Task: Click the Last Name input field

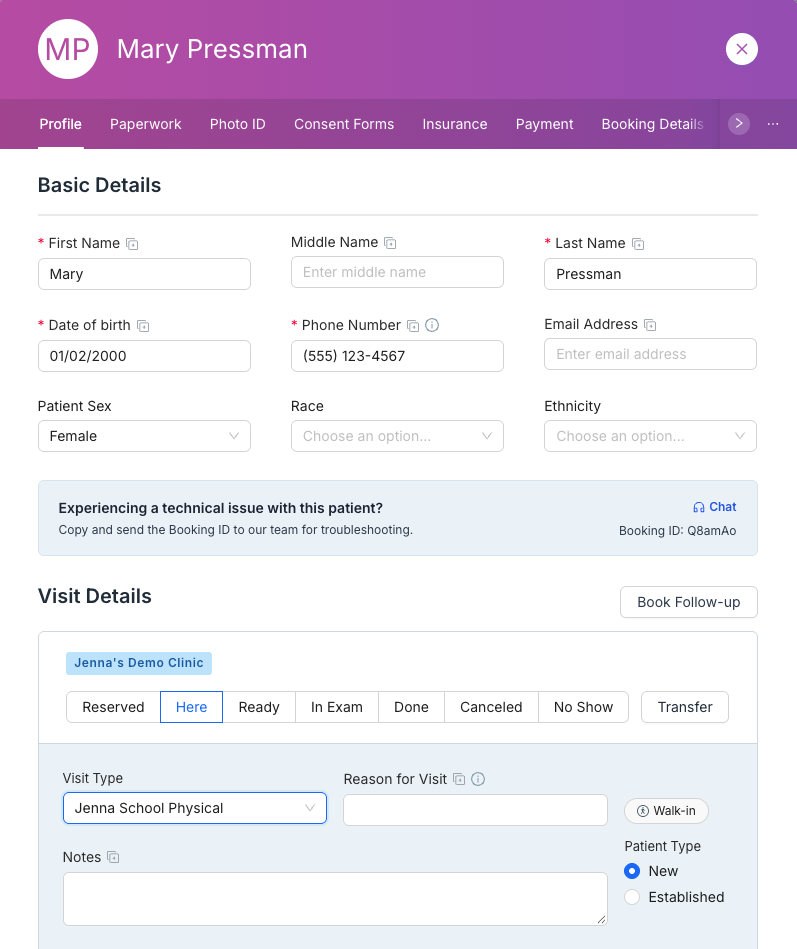Action: (x=650, y=274)
